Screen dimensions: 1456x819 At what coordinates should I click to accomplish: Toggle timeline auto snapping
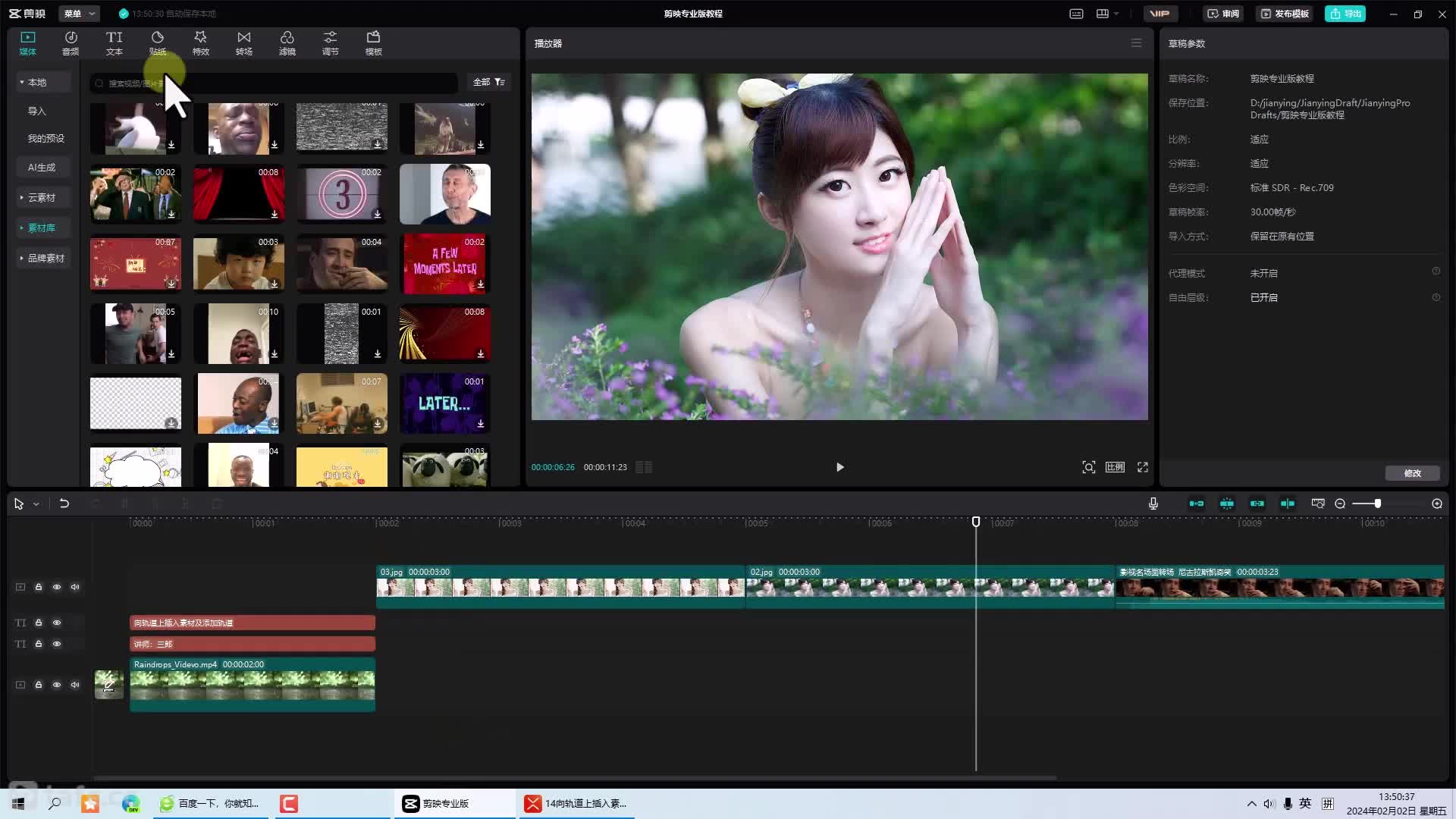click(1227, 504)
